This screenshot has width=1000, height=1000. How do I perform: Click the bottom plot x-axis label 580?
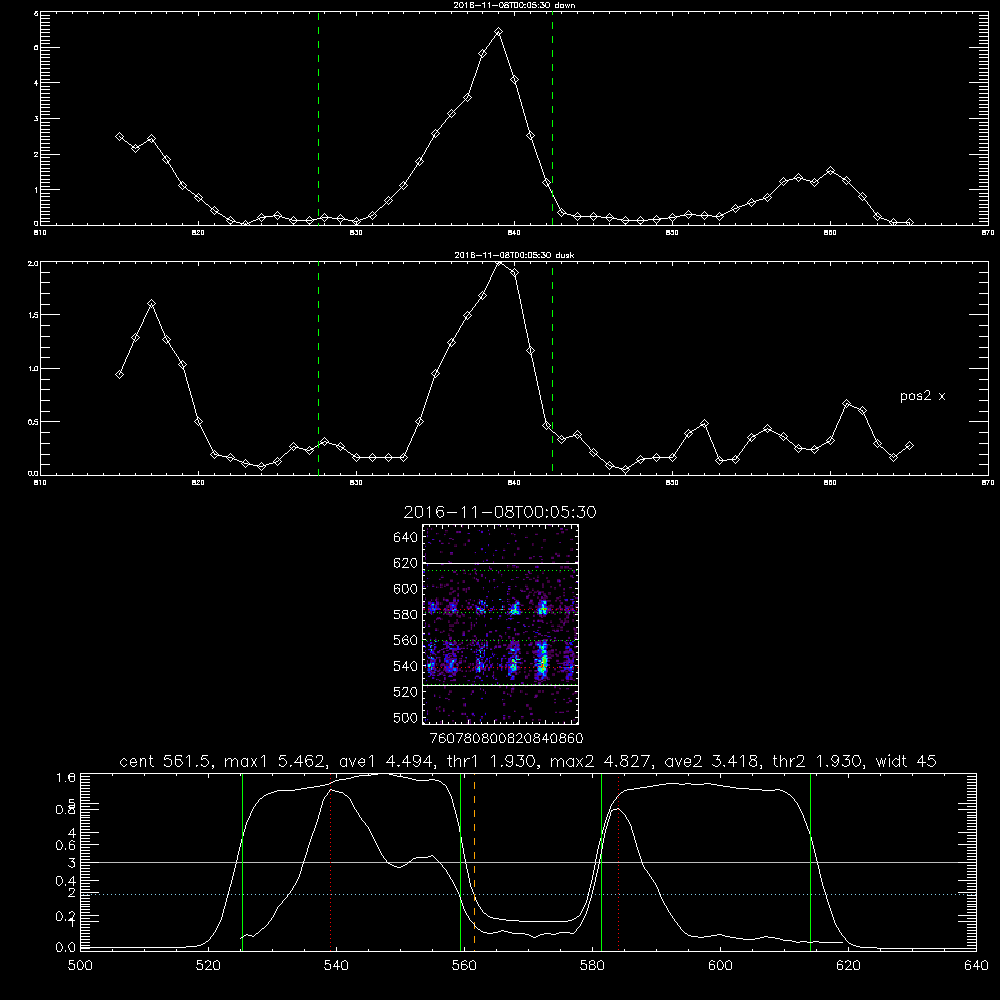592,966
